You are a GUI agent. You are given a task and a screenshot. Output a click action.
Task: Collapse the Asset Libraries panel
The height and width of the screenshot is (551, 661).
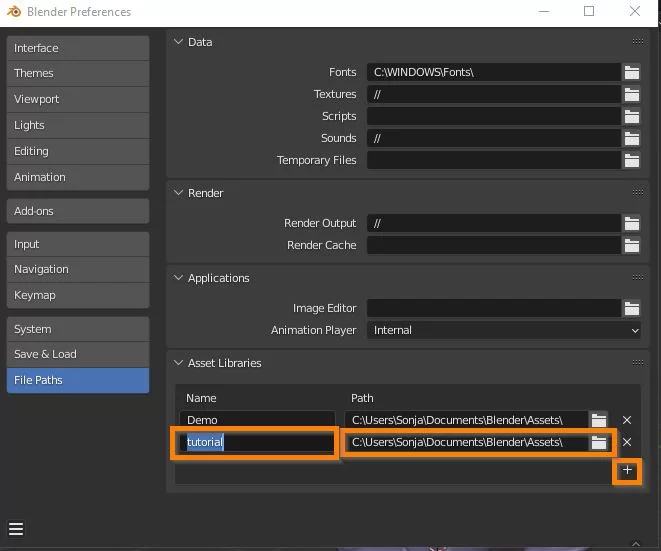179,363
